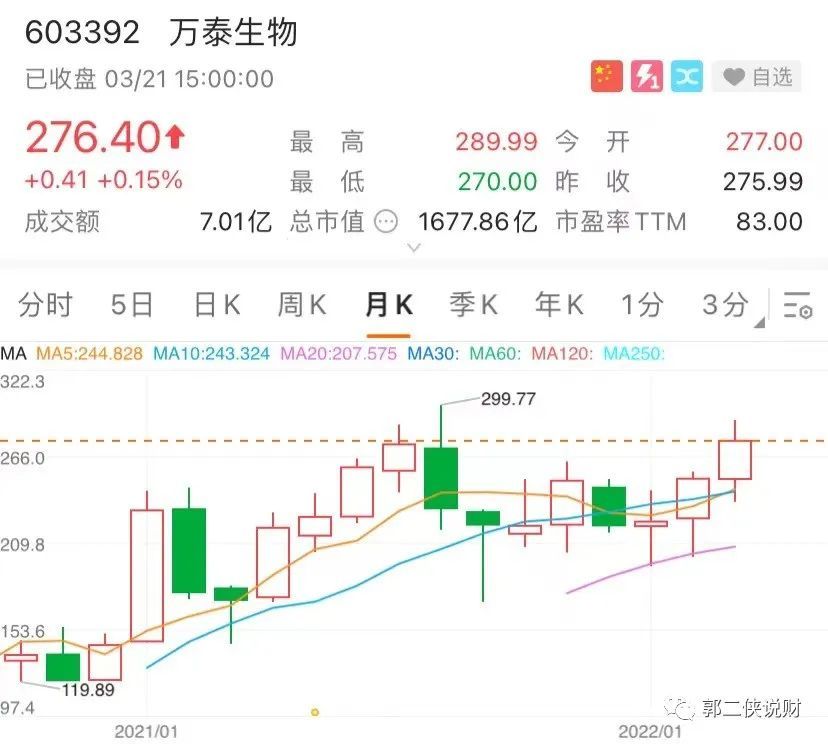Tap MA60 indicator label
Image resolution: width=828 pixels, height=744 pixels.
tap(495, 353)
